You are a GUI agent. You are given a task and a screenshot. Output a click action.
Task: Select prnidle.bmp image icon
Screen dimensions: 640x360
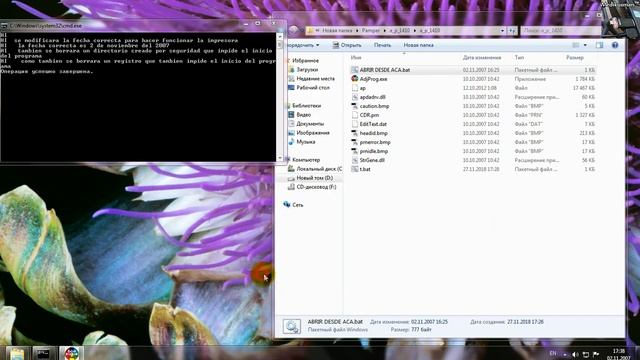coord(355,151)
